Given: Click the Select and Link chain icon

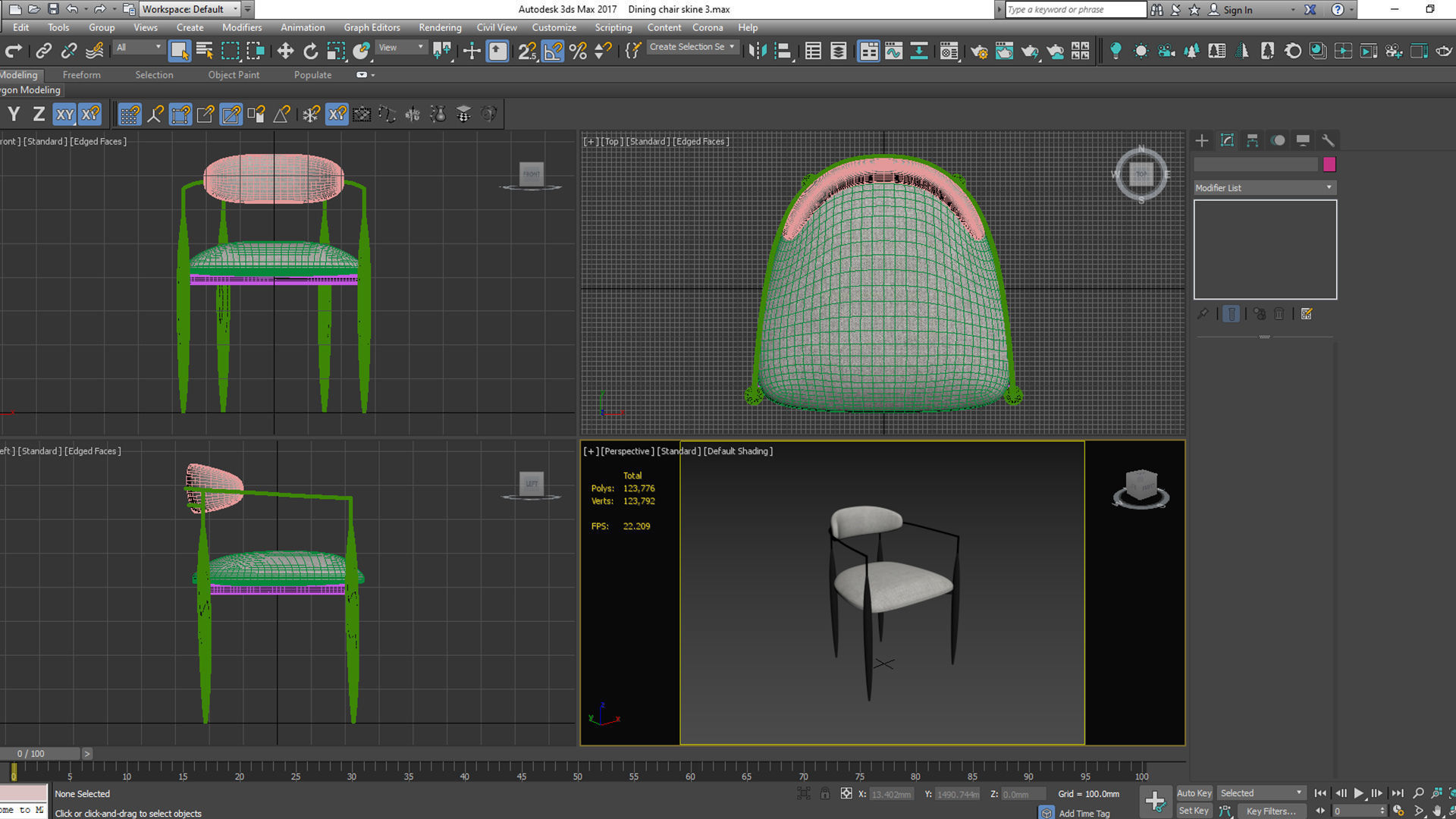Looking at the screenshot, I should pos(43,51).
